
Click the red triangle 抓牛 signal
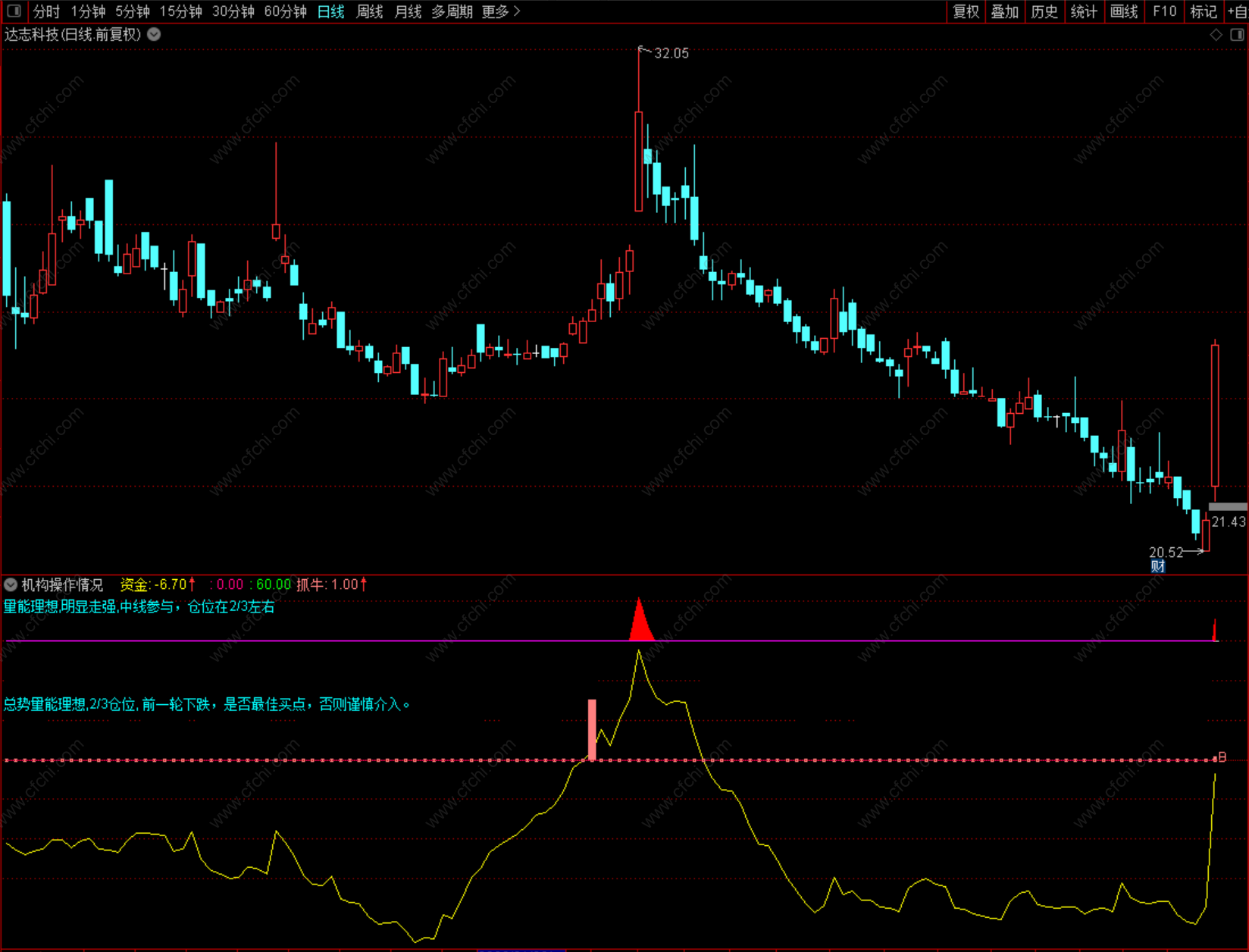640,623
